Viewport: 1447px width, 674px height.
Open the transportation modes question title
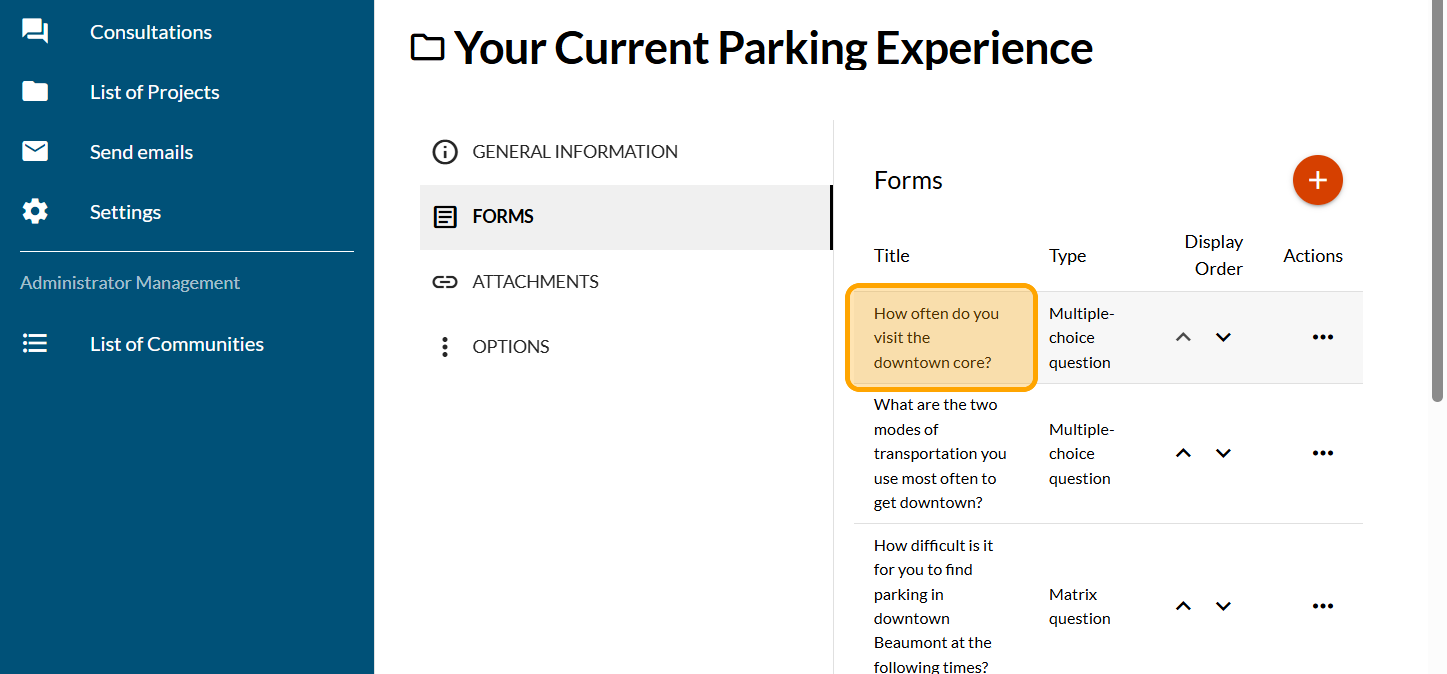point(939,453)
